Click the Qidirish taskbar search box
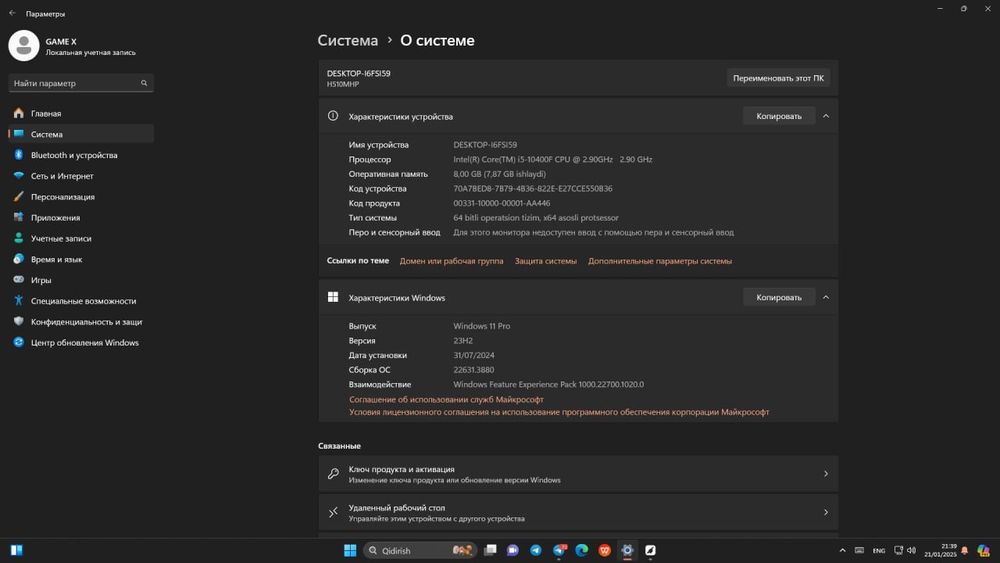This screenshot has width=1000, height=563. (420, 550)
